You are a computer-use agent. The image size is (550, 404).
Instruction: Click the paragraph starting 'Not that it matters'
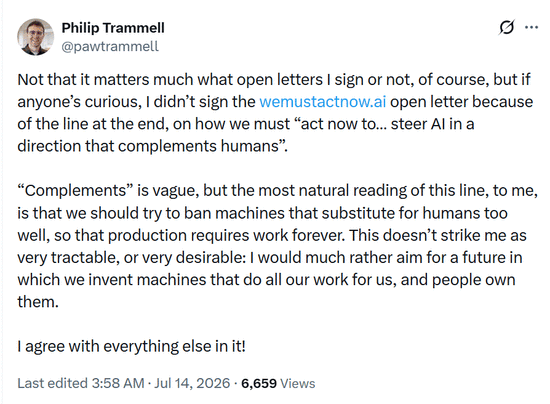(x=275, y=113)
